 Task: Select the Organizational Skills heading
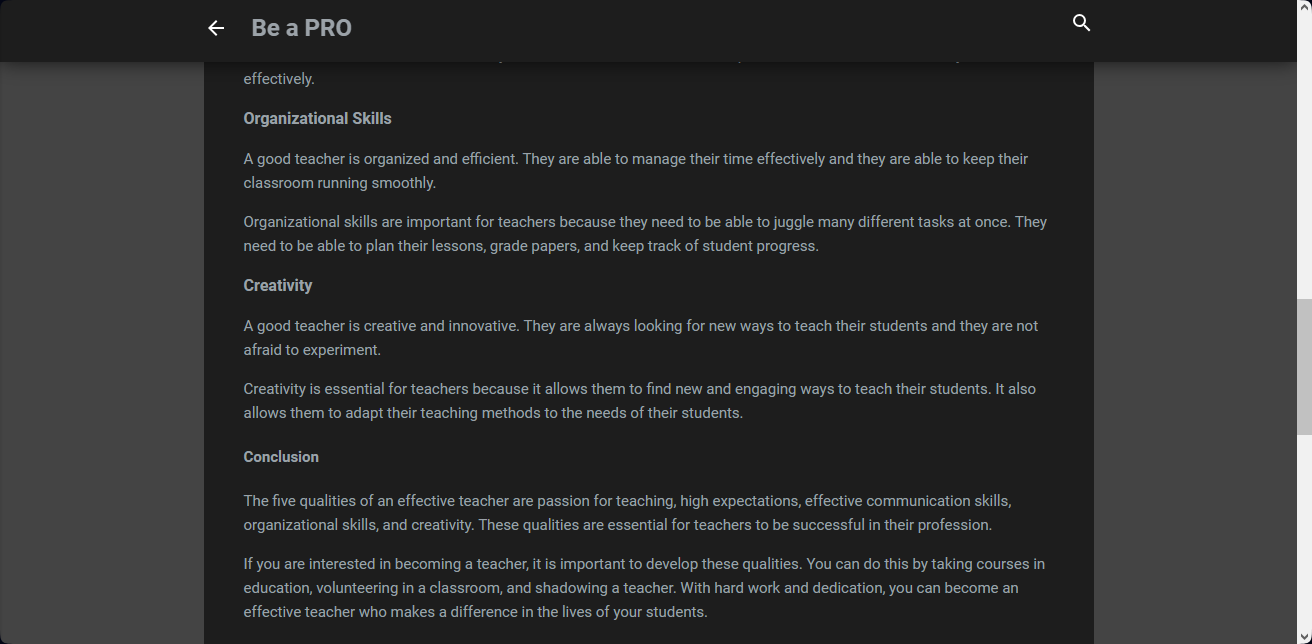coord(317,118)
